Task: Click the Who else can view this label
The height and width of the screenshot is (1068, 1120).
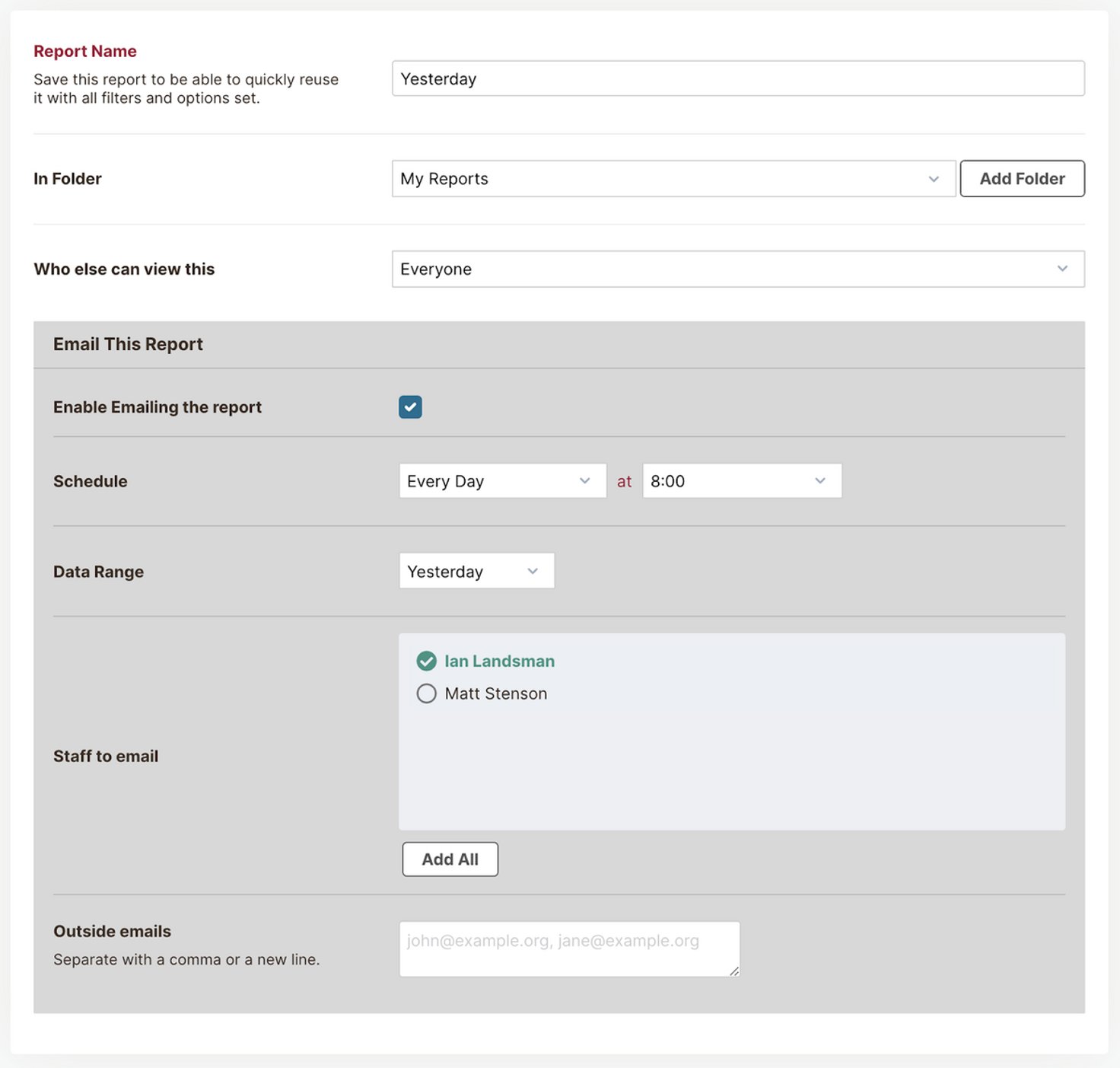Action: pos(124,269)
